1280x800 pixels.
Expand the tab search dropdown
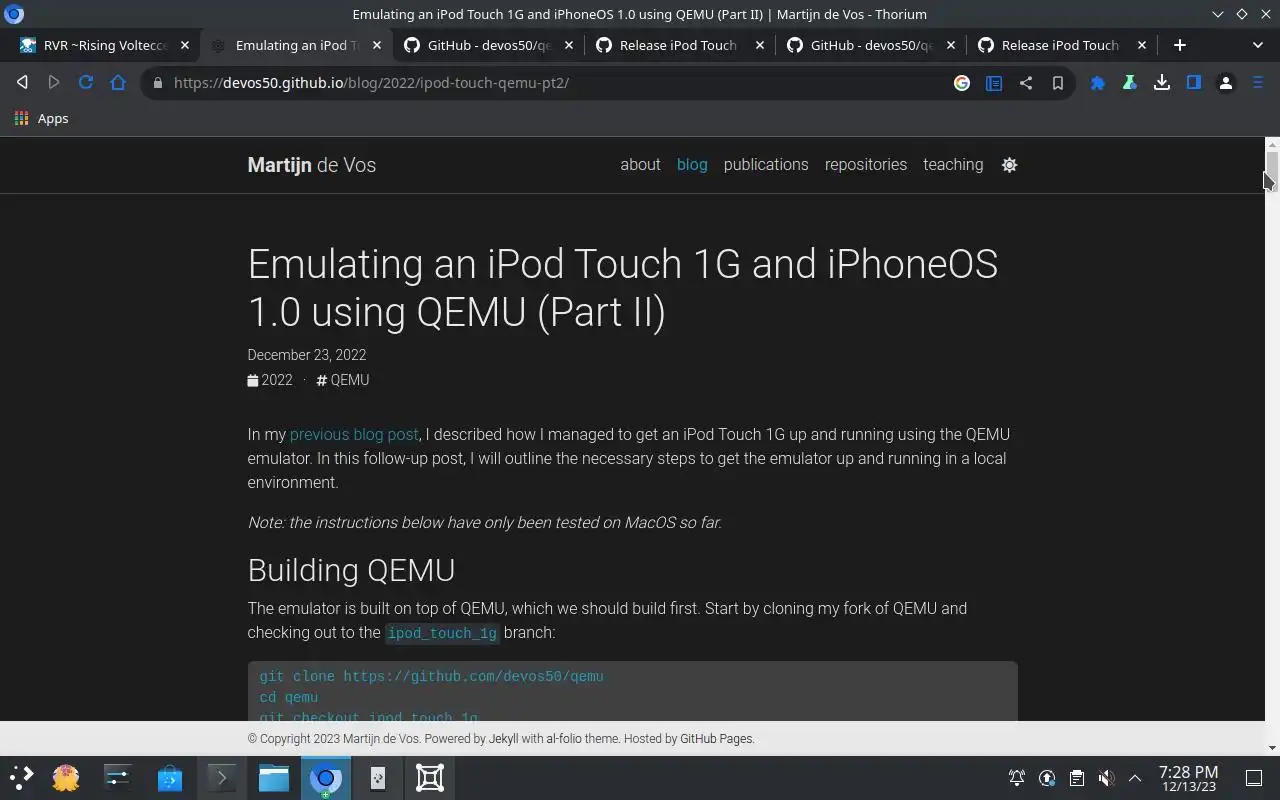point(1258,45)
